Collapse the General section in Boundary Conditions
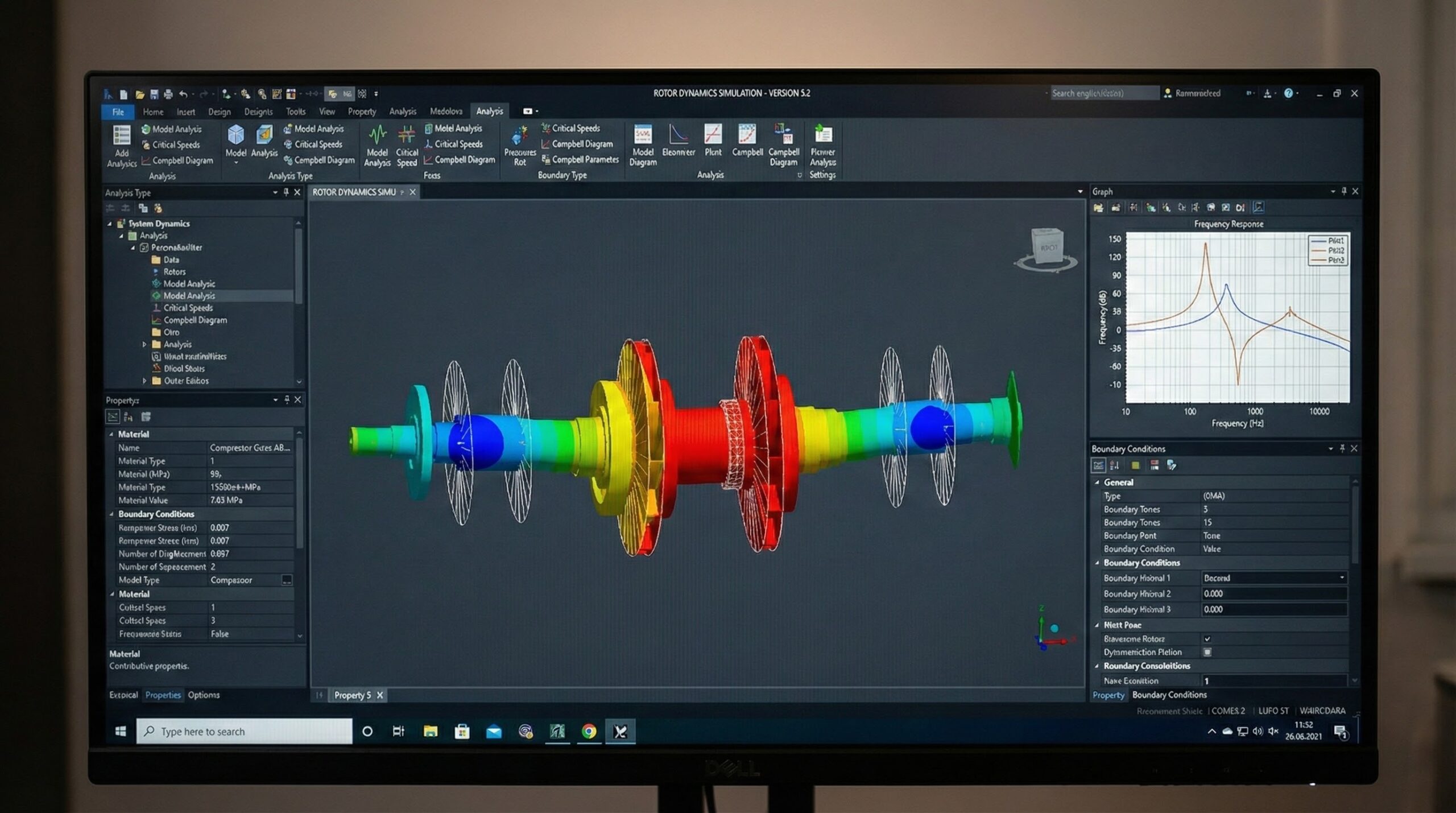The width and height of the screenshot is (1456, 813). (1097, 482)
